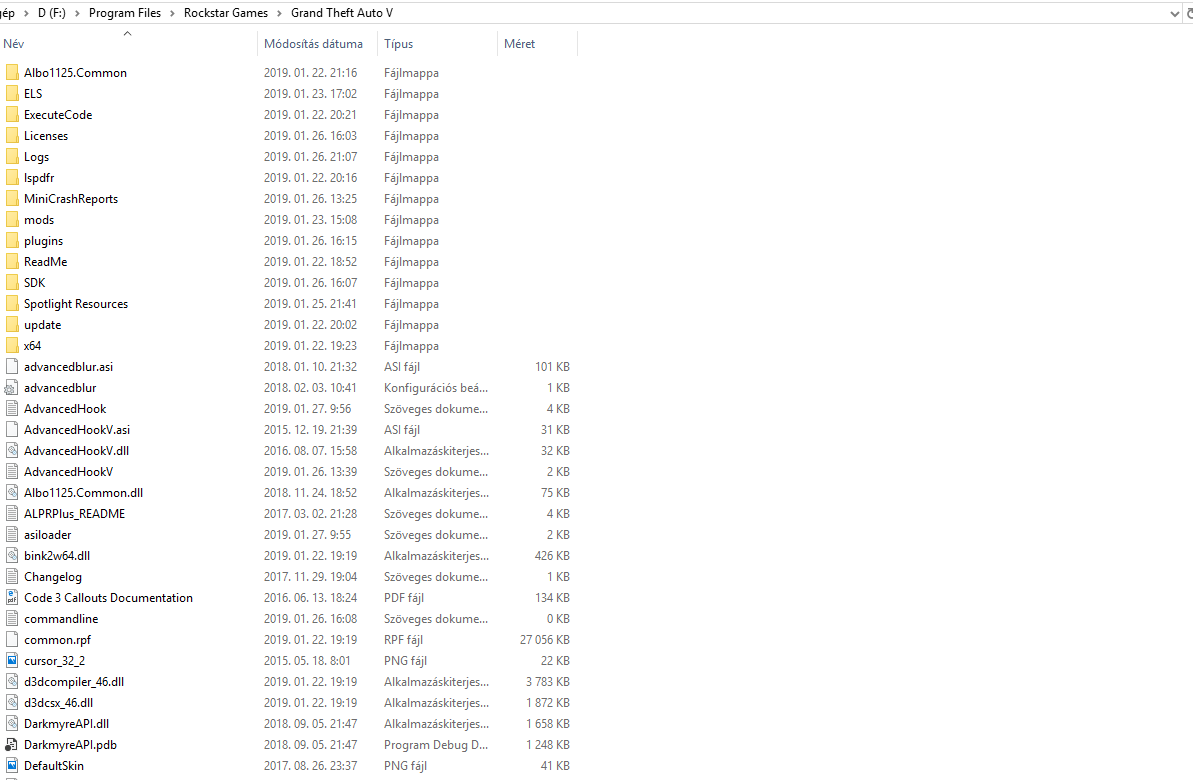Select the AdvancedHookV.asi file name

(77, 430)
